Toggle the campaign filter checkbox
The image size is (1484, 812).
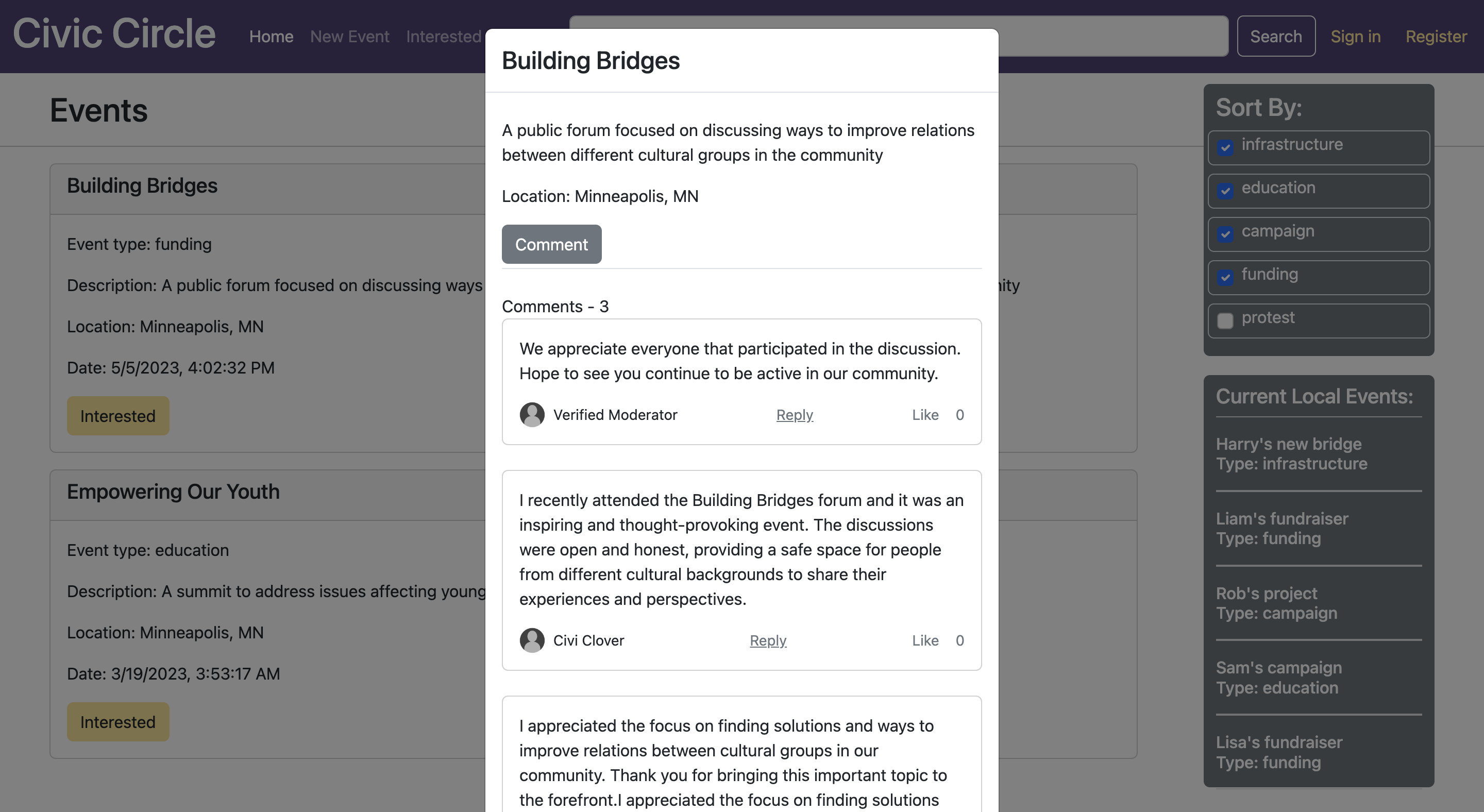pos(1225,234)
